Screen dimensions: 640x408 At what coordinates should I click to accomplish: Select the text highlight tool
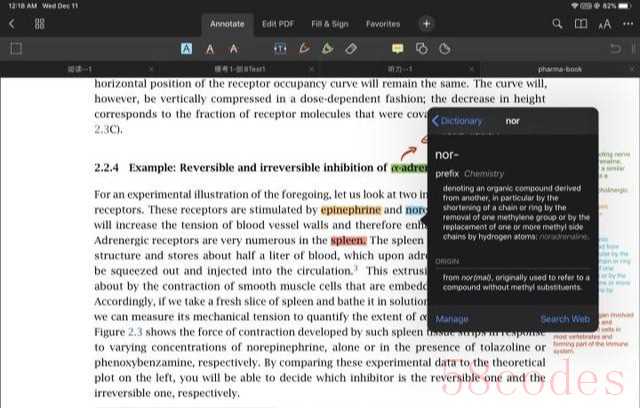(187, 49)
